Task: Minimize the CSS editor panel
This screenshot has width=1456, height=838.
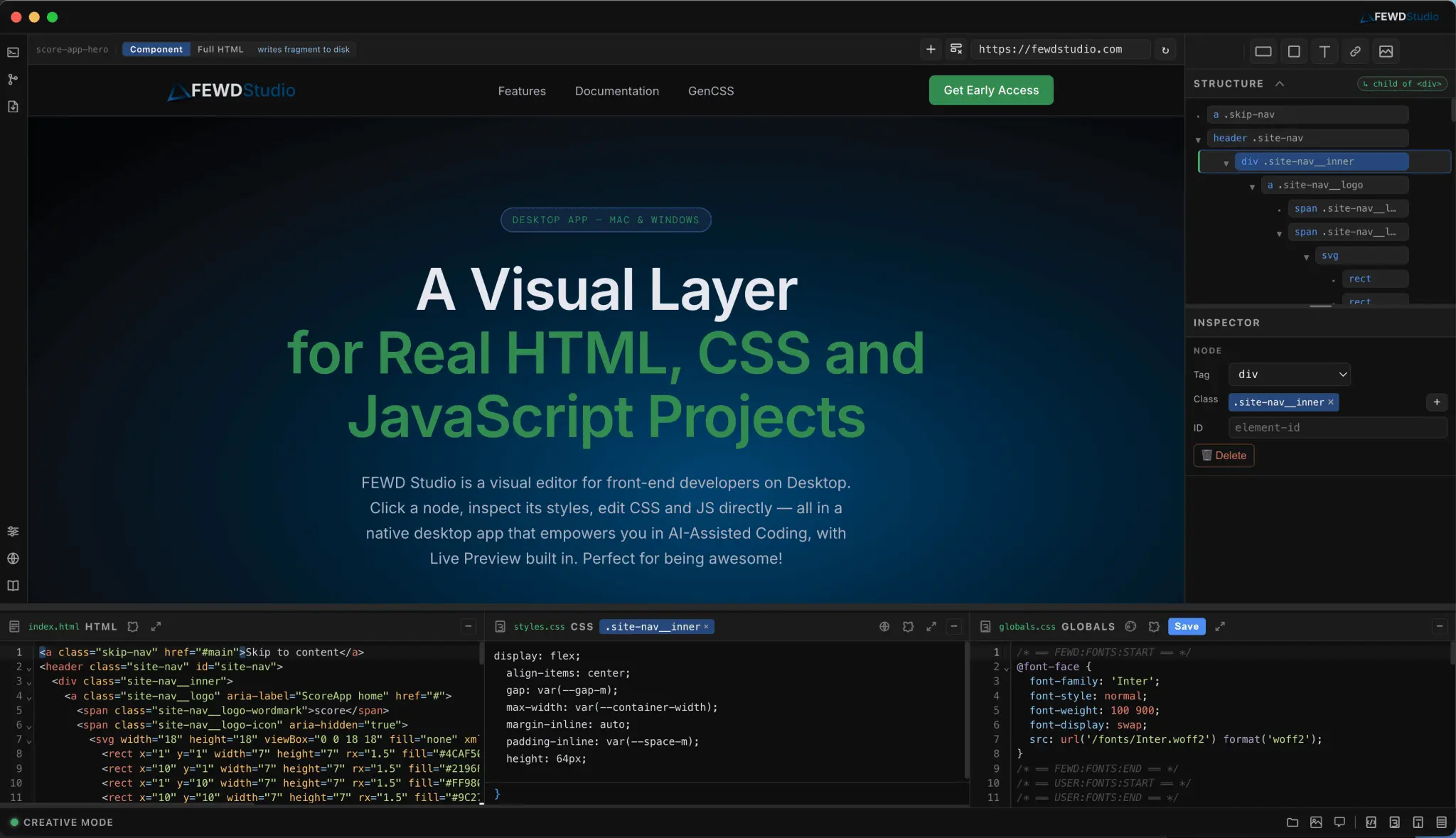Action: point(955,626)
